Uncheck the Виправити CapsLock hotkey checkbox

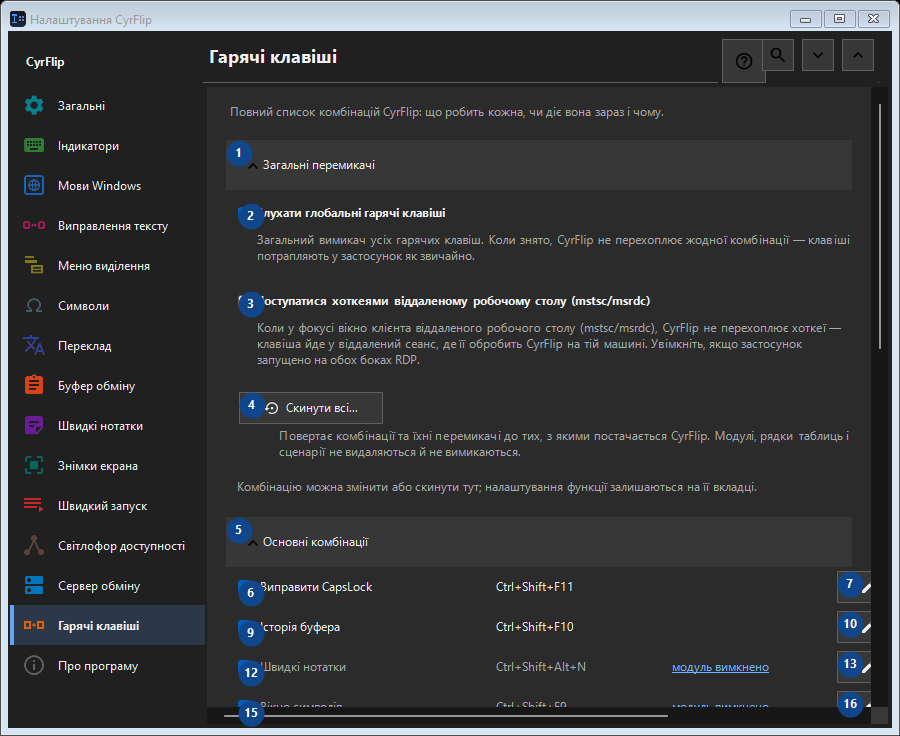(x=246, y=587)
